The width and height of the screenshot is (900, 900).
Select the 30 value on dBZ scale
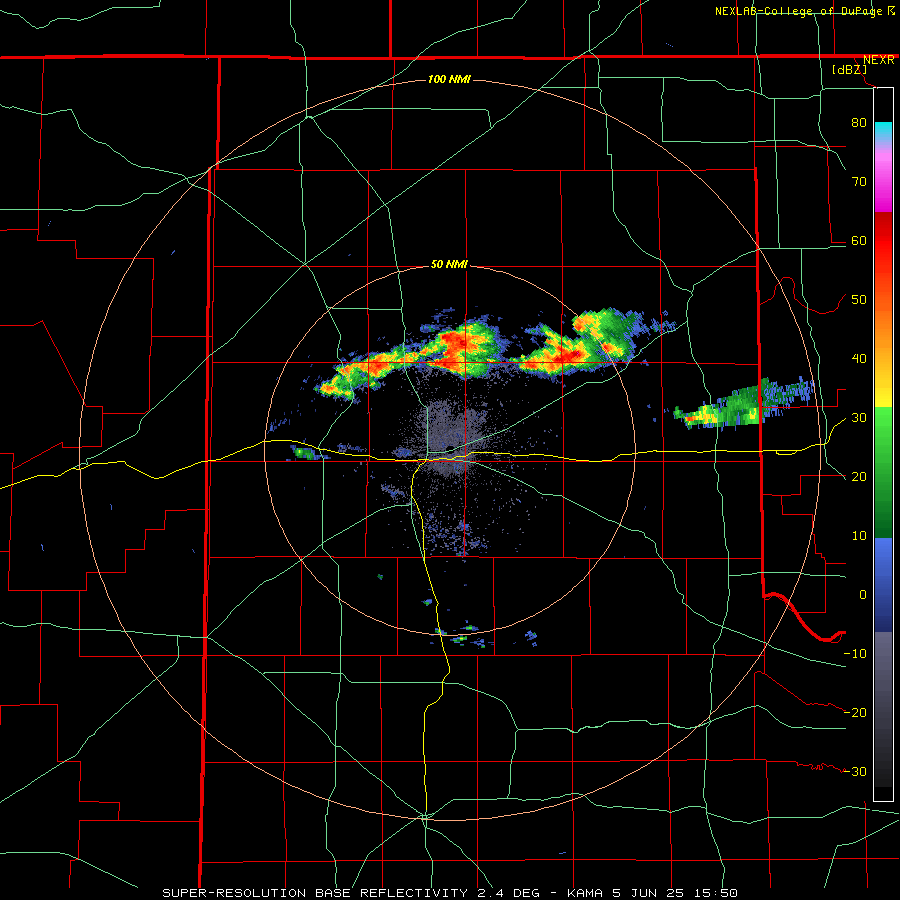(859, 418)
